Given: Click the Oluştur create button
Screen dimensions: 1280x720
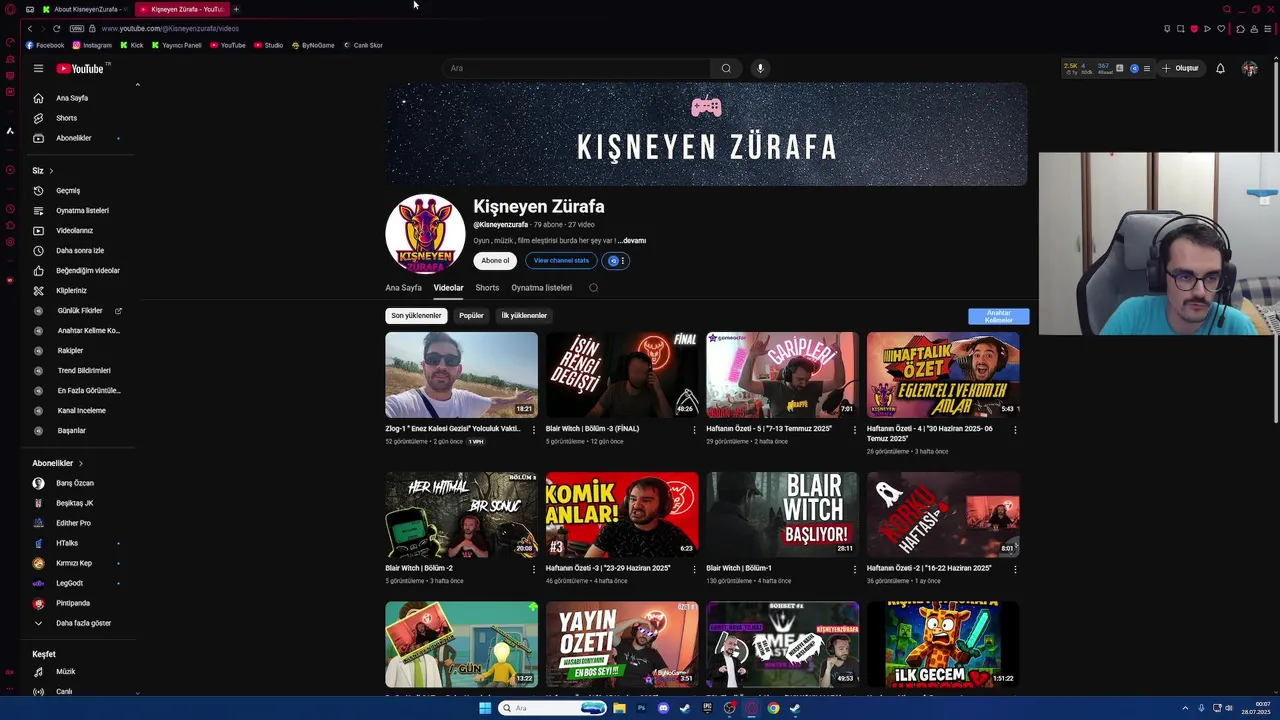Looking at the screenshot, I should tap(1180, 68).
